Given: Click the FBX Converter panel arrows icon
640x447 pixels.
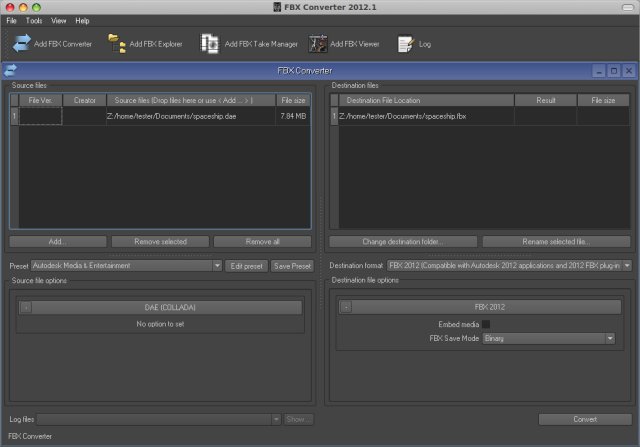Looking at the screenshot, I should (11, 70).
